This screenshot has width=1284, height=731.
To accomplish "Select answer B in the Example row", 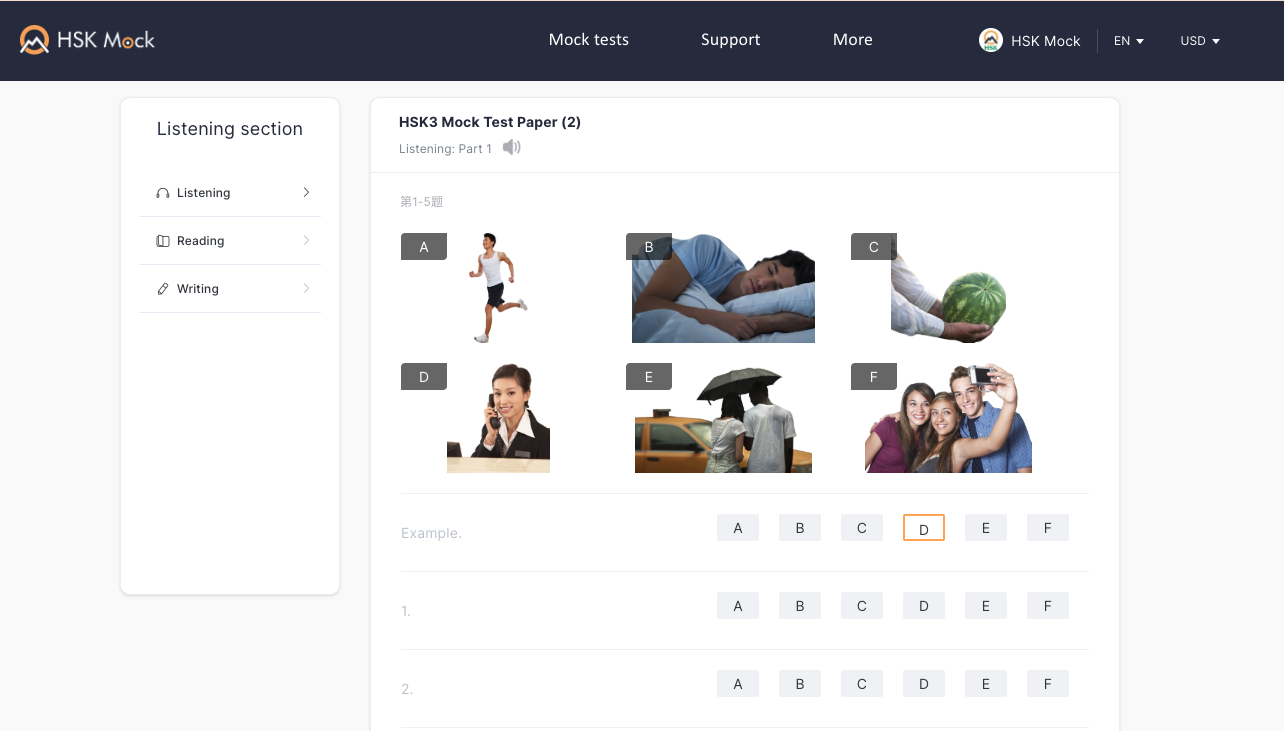I will 800,528.
